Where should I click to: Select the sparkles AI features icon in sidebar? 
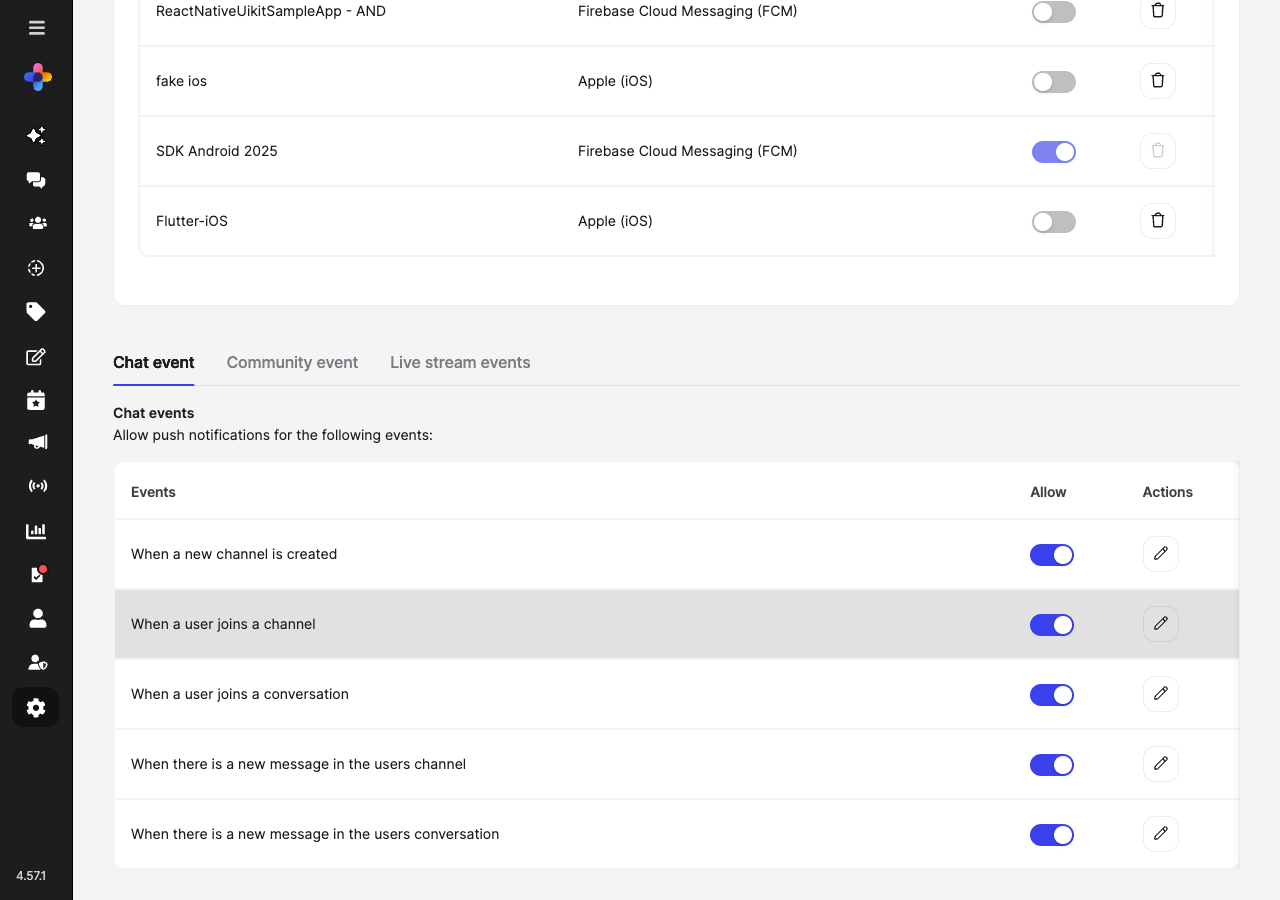coord(36,135)
